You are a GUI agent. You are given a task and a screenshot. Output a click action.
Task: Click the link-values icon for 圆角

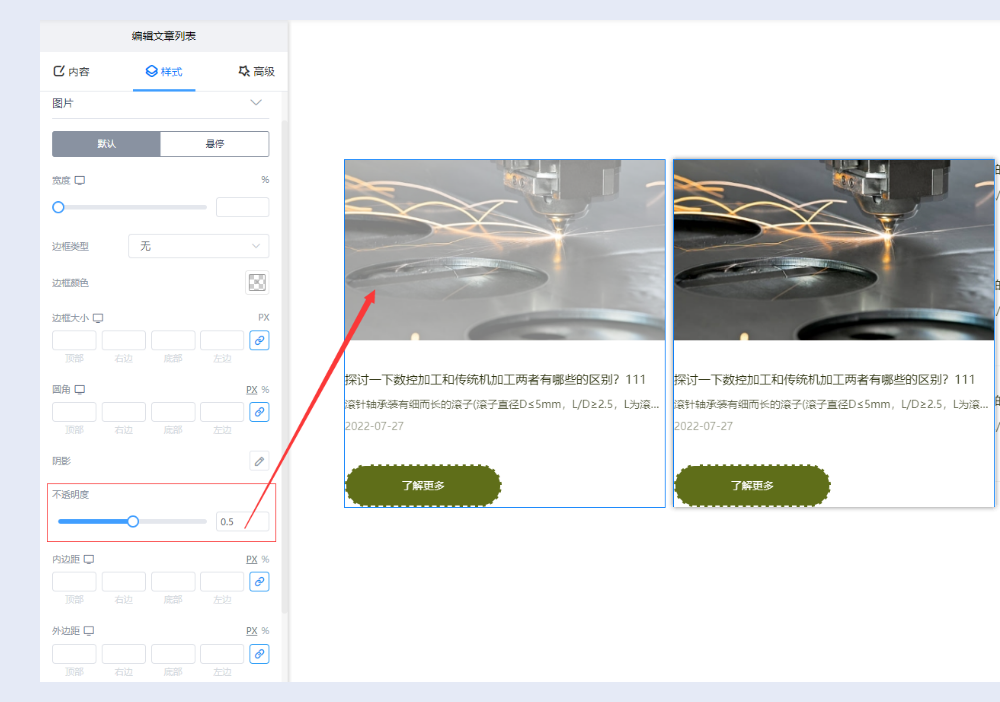click(x=259, y=412)
